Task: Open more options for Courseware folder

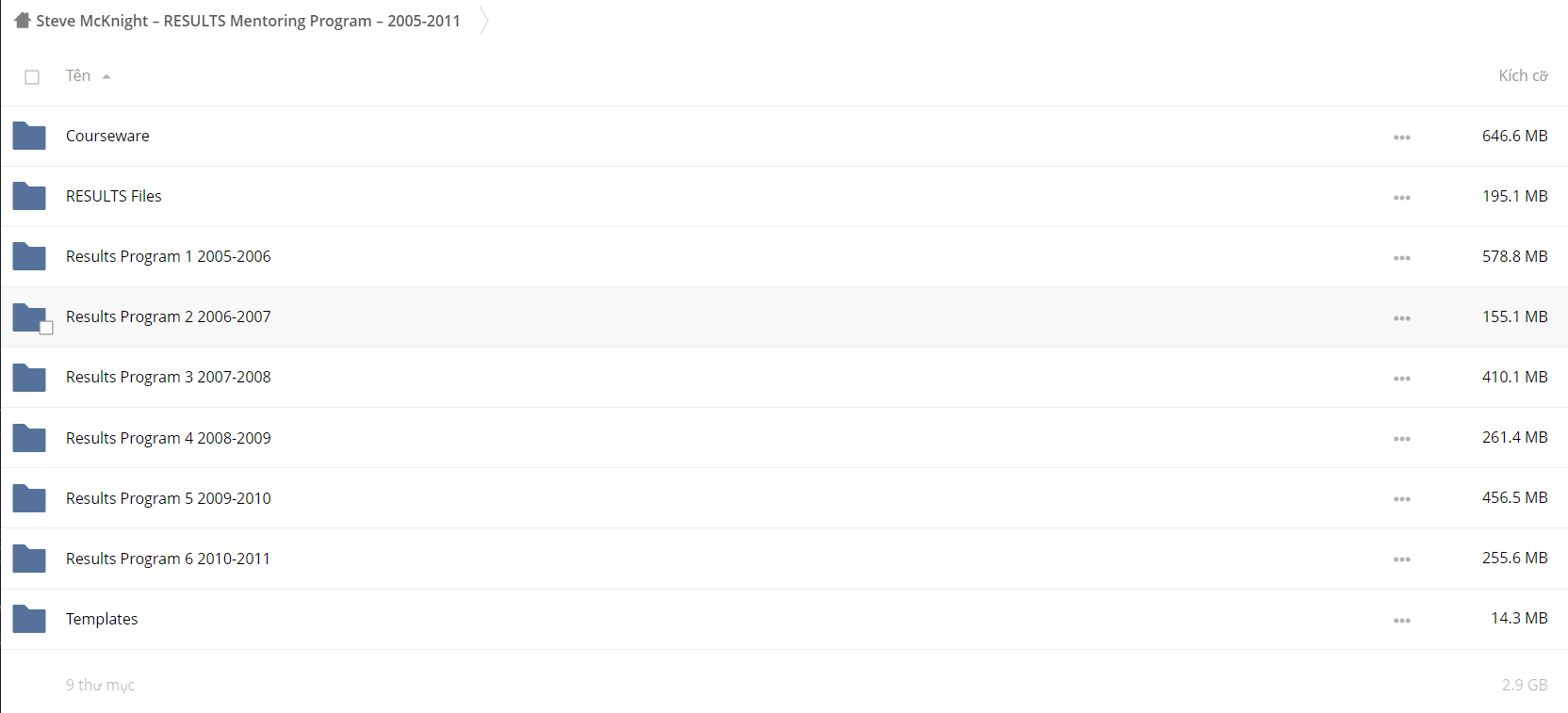Action: tap(1402, 138)
